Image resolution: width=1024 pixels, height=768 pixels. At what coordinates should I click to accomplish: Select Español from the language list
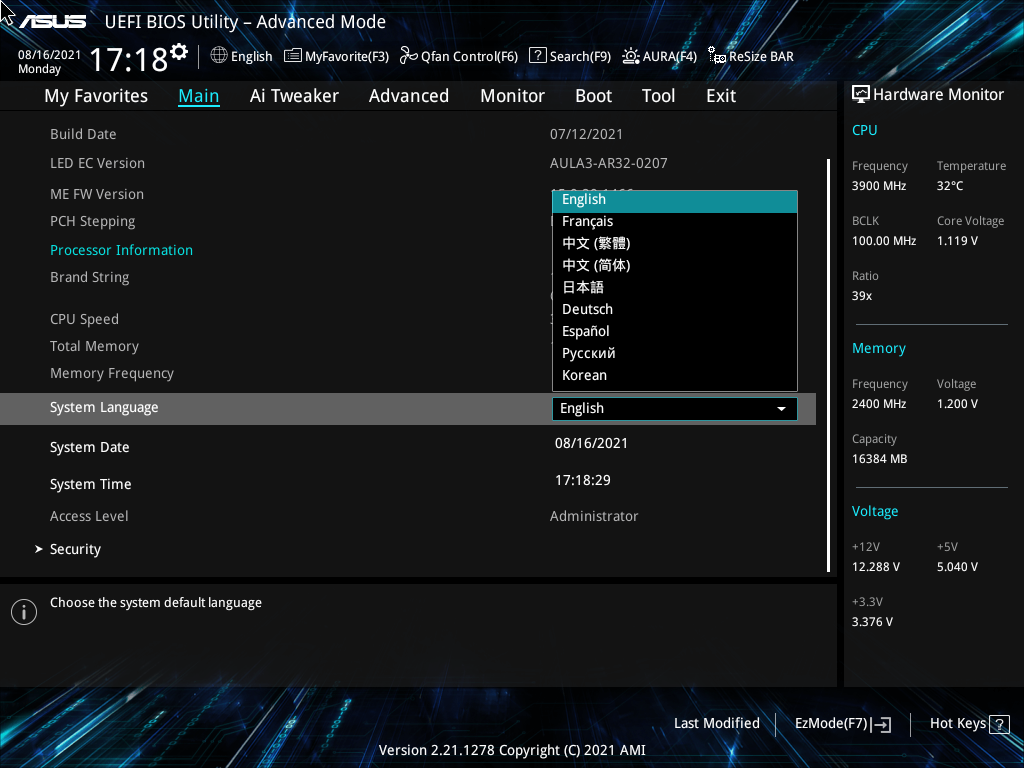[x=675, y=331]
